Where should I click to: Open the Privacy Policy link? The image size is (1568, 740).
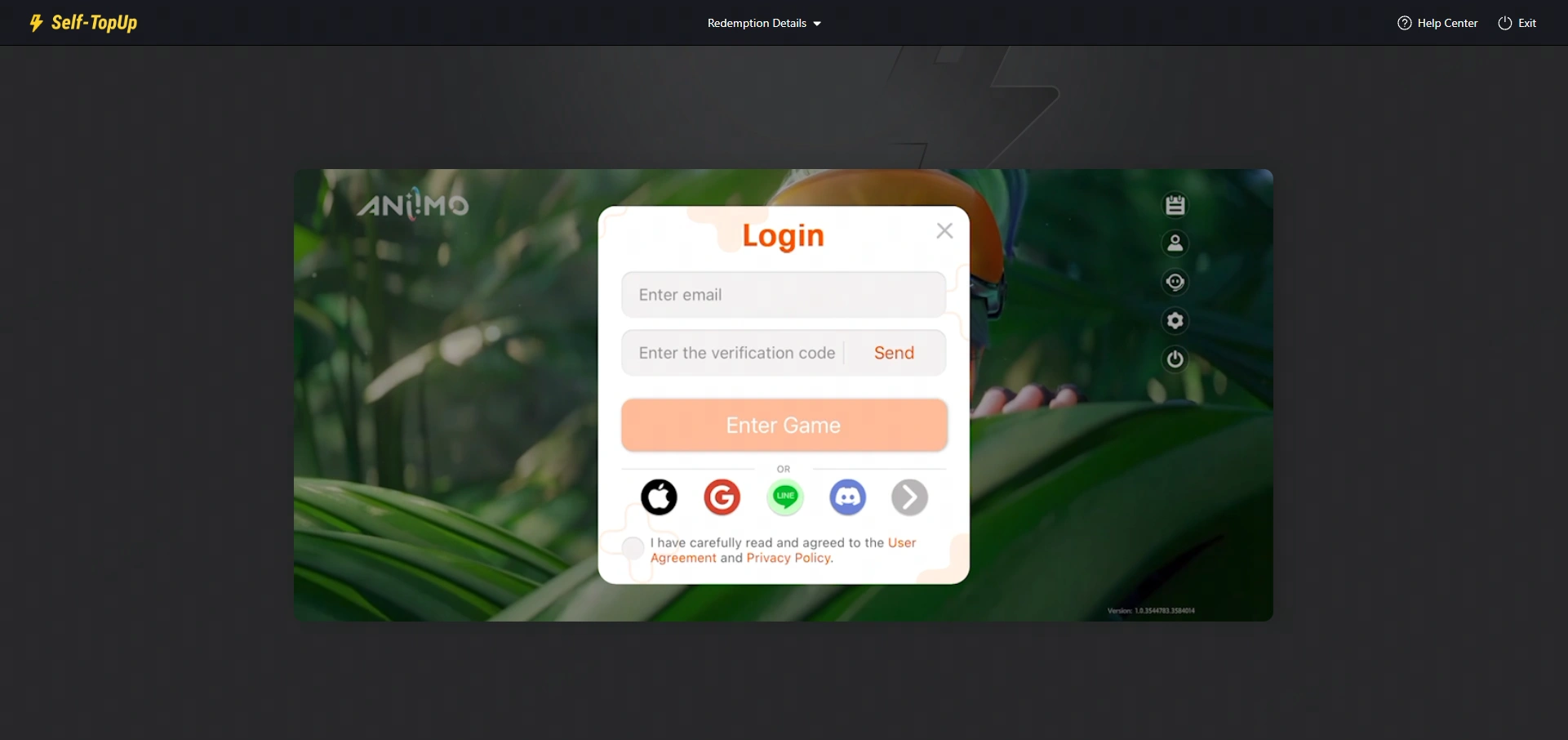[788, 558]
